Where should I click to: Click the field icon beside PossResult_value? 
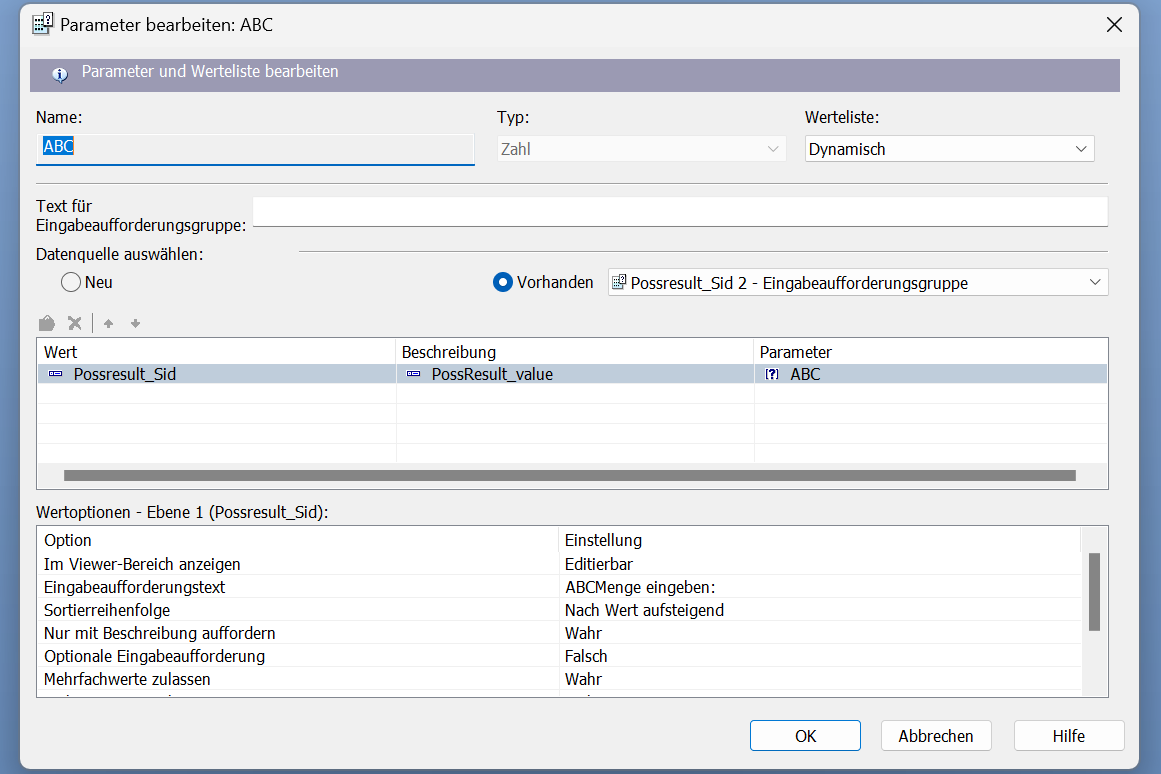pos(413,374)
